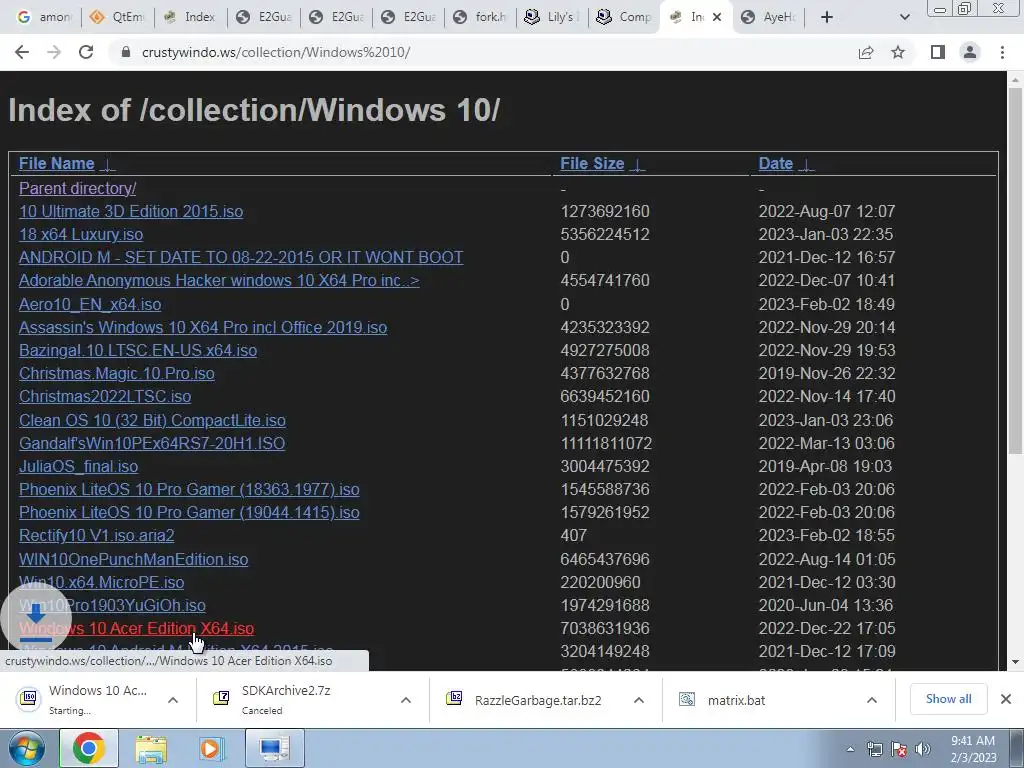Open Clean OS 10 (32 Bit) CompactLite.iso
The width and height of the screenshot is (1024, 768).
coord(152,420)
